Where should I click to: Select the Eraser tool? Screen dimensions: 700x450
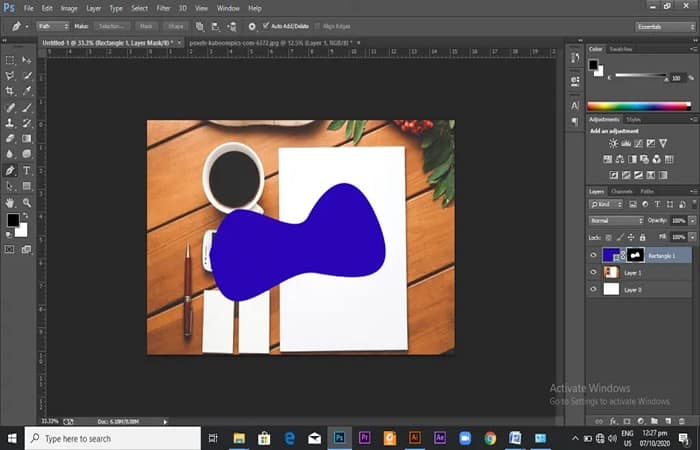(10, 138)
